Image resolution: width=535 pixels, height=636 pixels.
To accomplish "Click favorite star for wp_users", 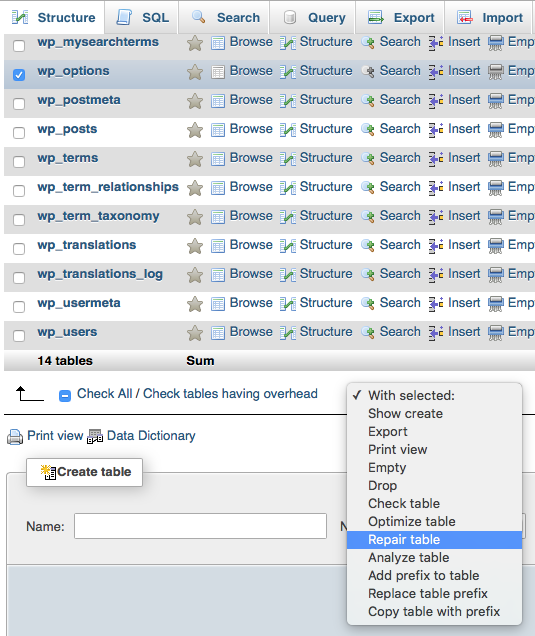I will click(x=195, y=333).
